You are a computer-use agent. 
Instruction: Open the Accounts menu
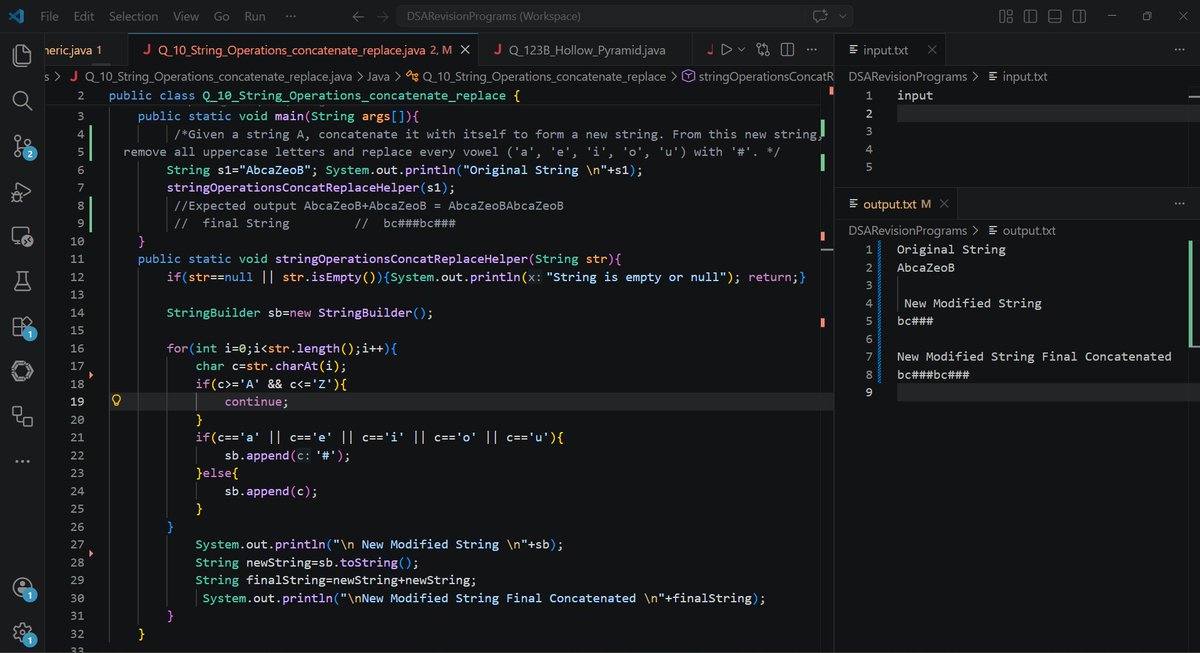click(x=22, y=588)
